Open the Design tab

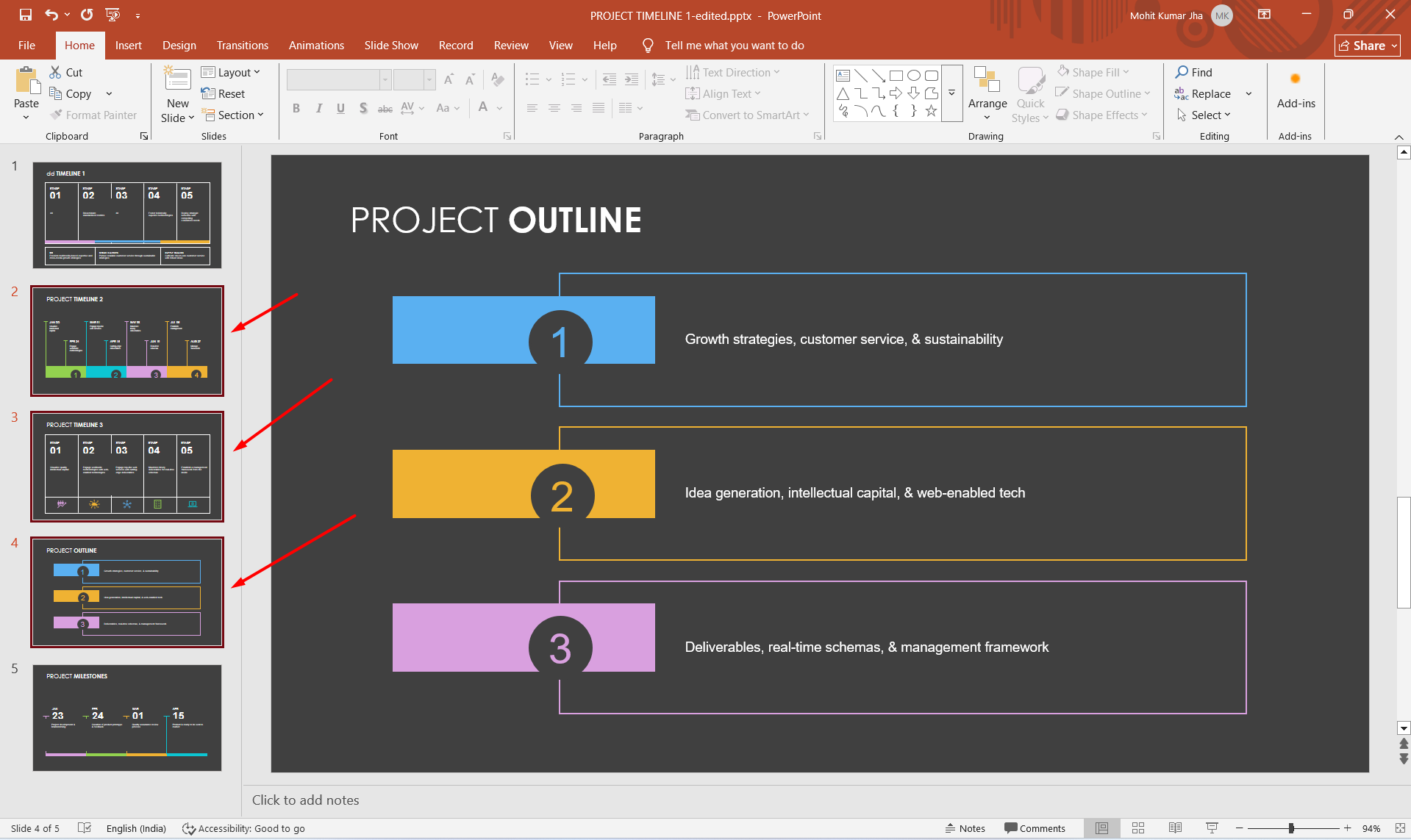click(179, 45)
